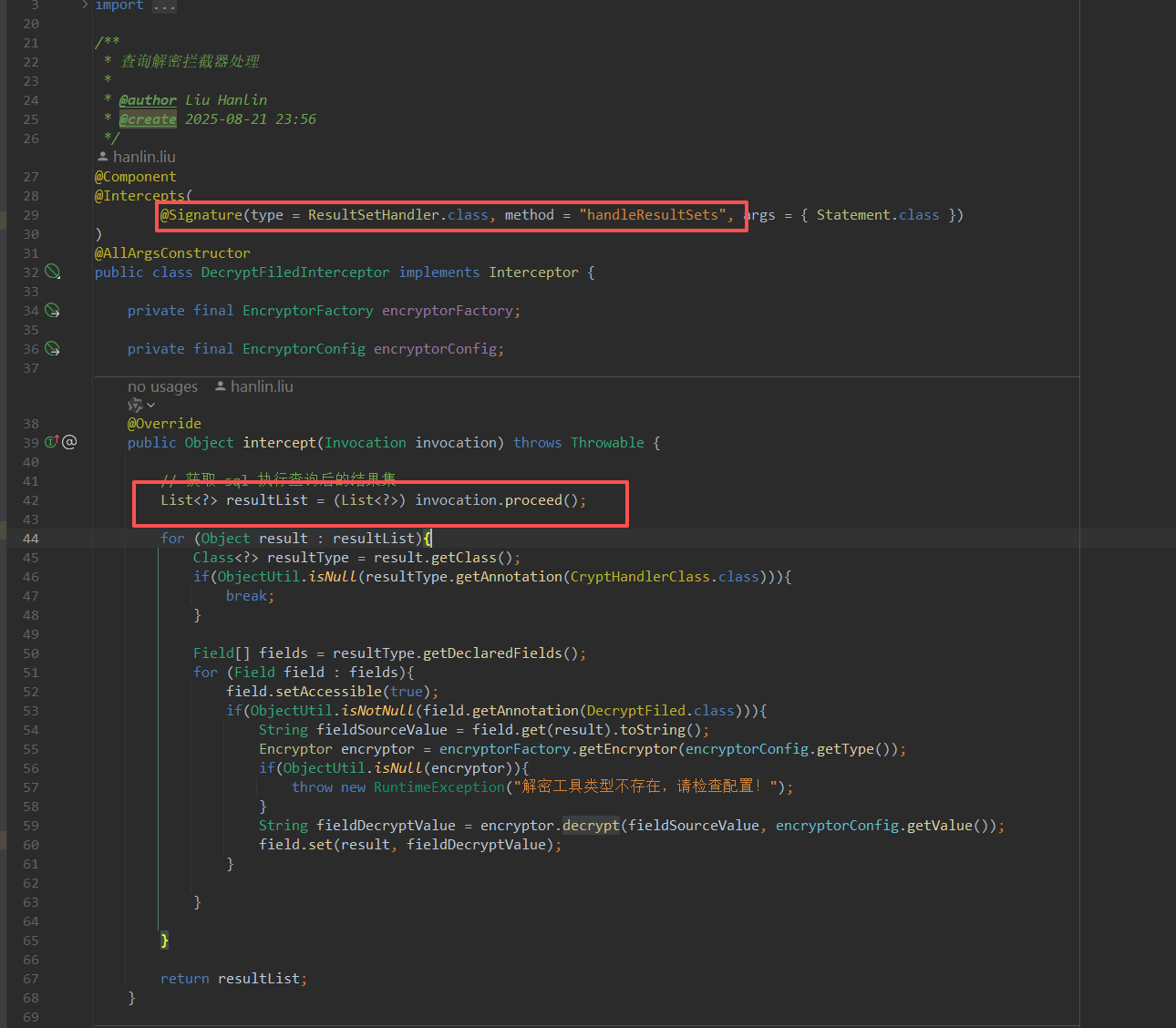
Task: Click the @Signature annotation
Action: point(201,215)
